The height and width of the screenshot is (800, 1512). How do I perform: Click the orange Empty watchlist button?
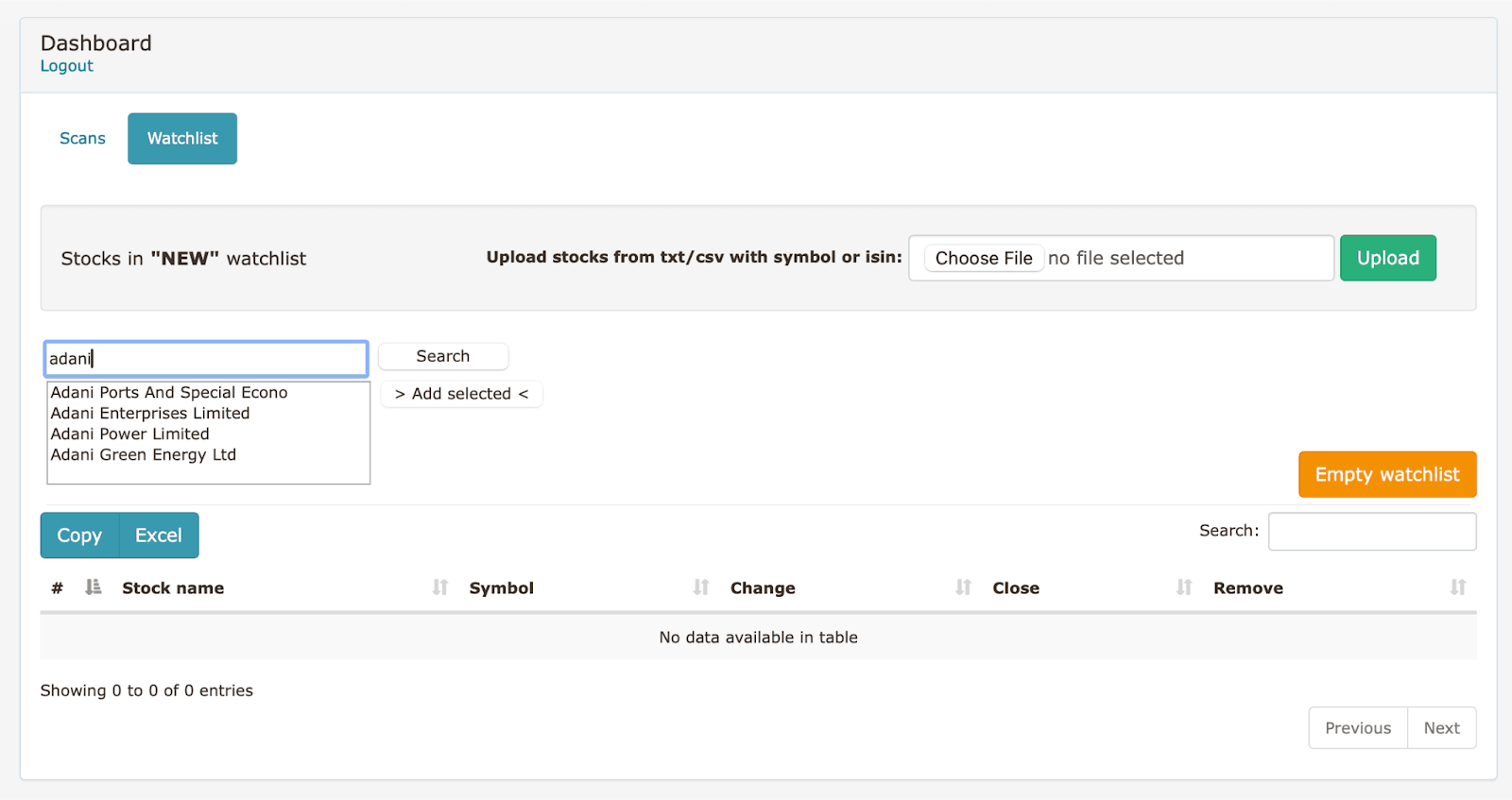pyautogui.click(x=1386, y=474)
